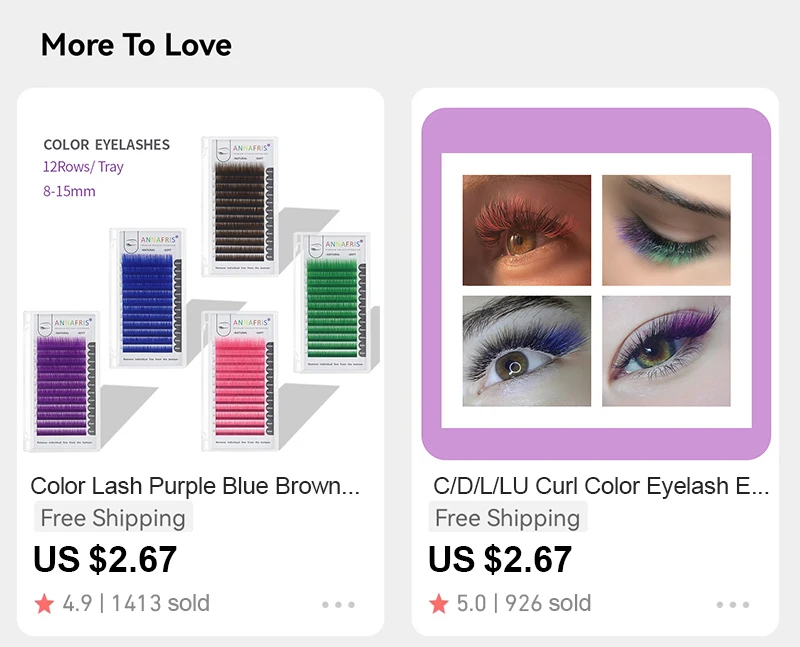Select the pink lash tray in product image

click(240, 381)
